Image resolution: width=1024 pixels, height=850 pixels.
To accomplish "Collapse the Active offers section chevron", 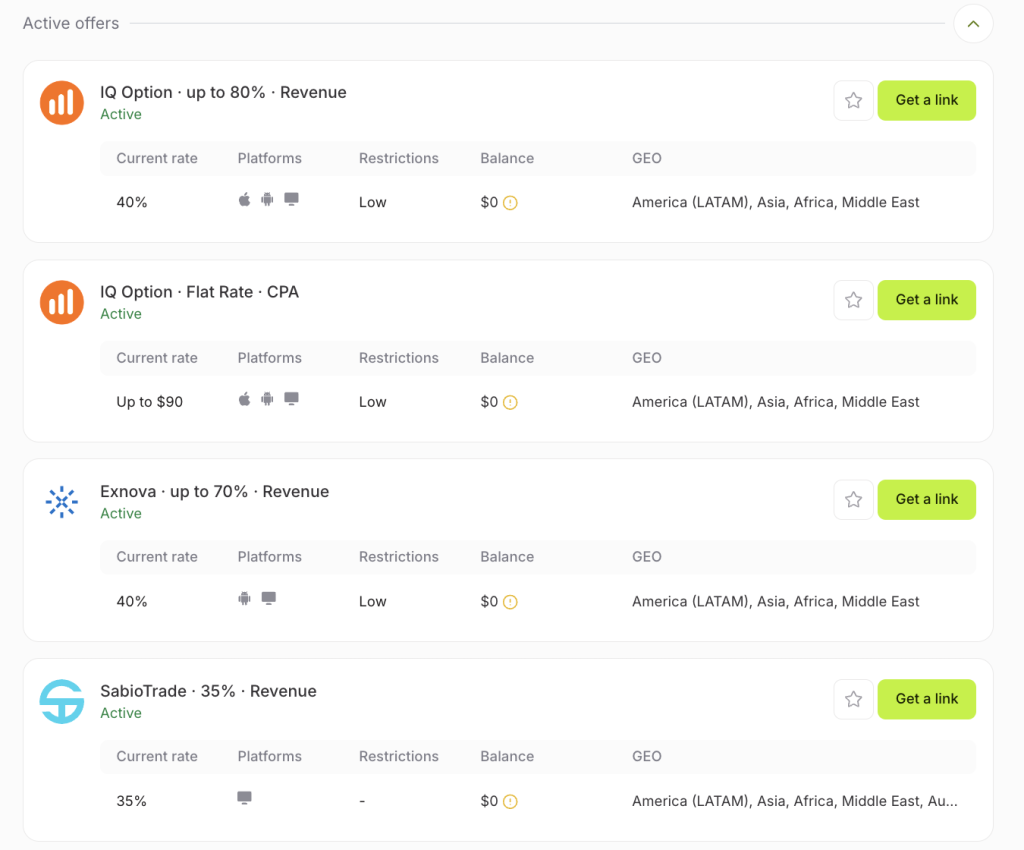I will 973,24.
